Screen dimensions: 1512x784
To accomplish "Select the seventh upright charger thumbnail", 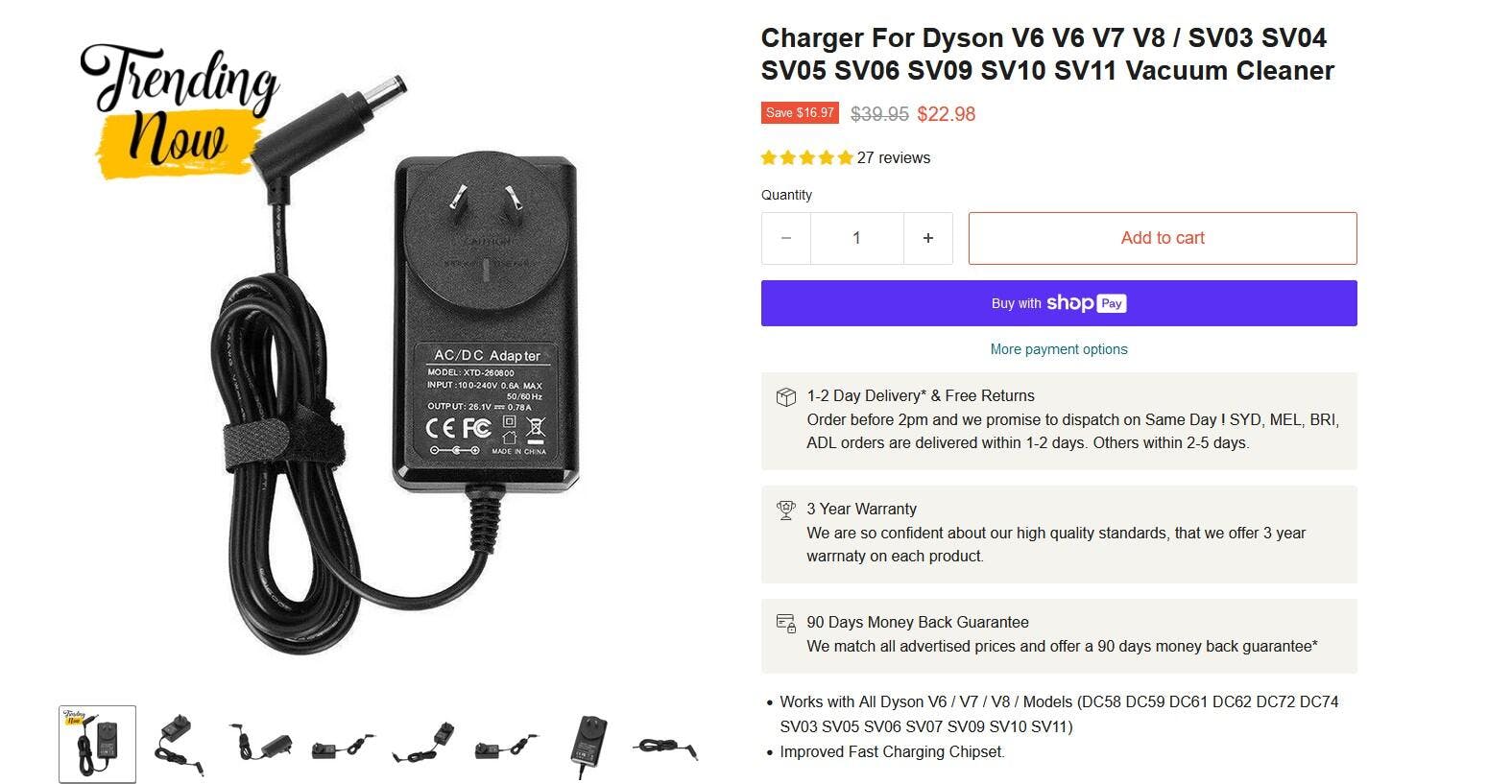I will 587,745.
